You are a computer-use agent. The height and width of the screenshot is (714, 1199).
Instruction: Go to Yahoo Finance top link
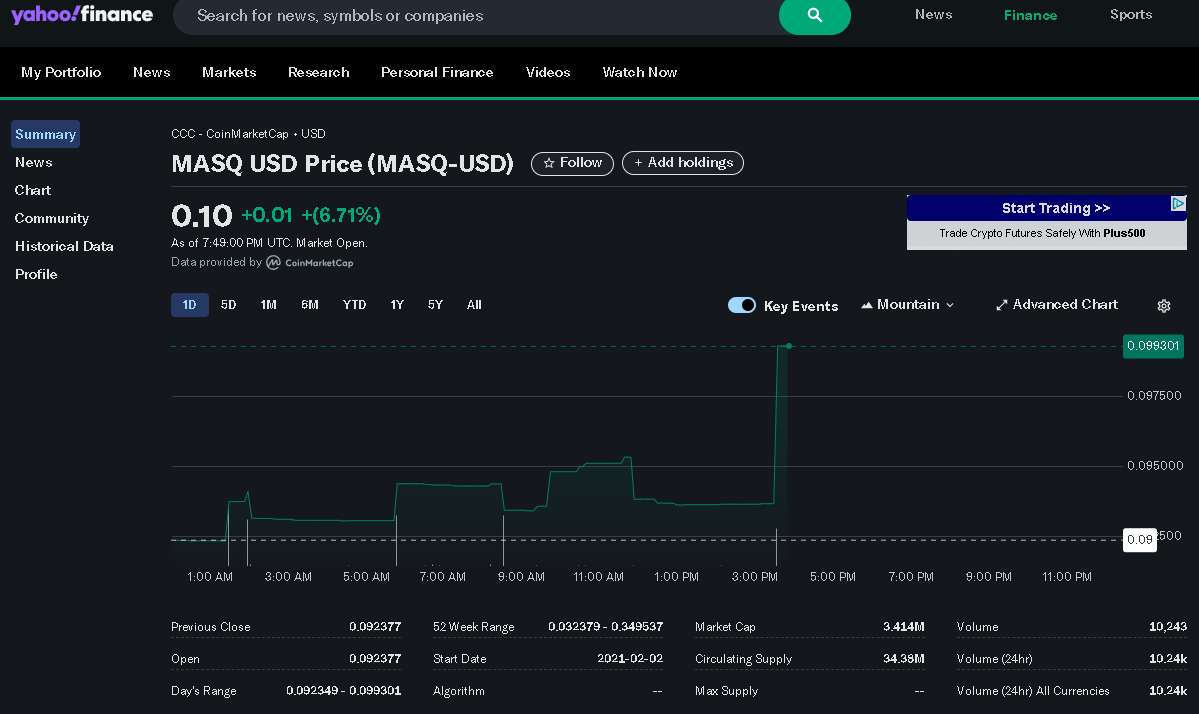[1030, 15]
